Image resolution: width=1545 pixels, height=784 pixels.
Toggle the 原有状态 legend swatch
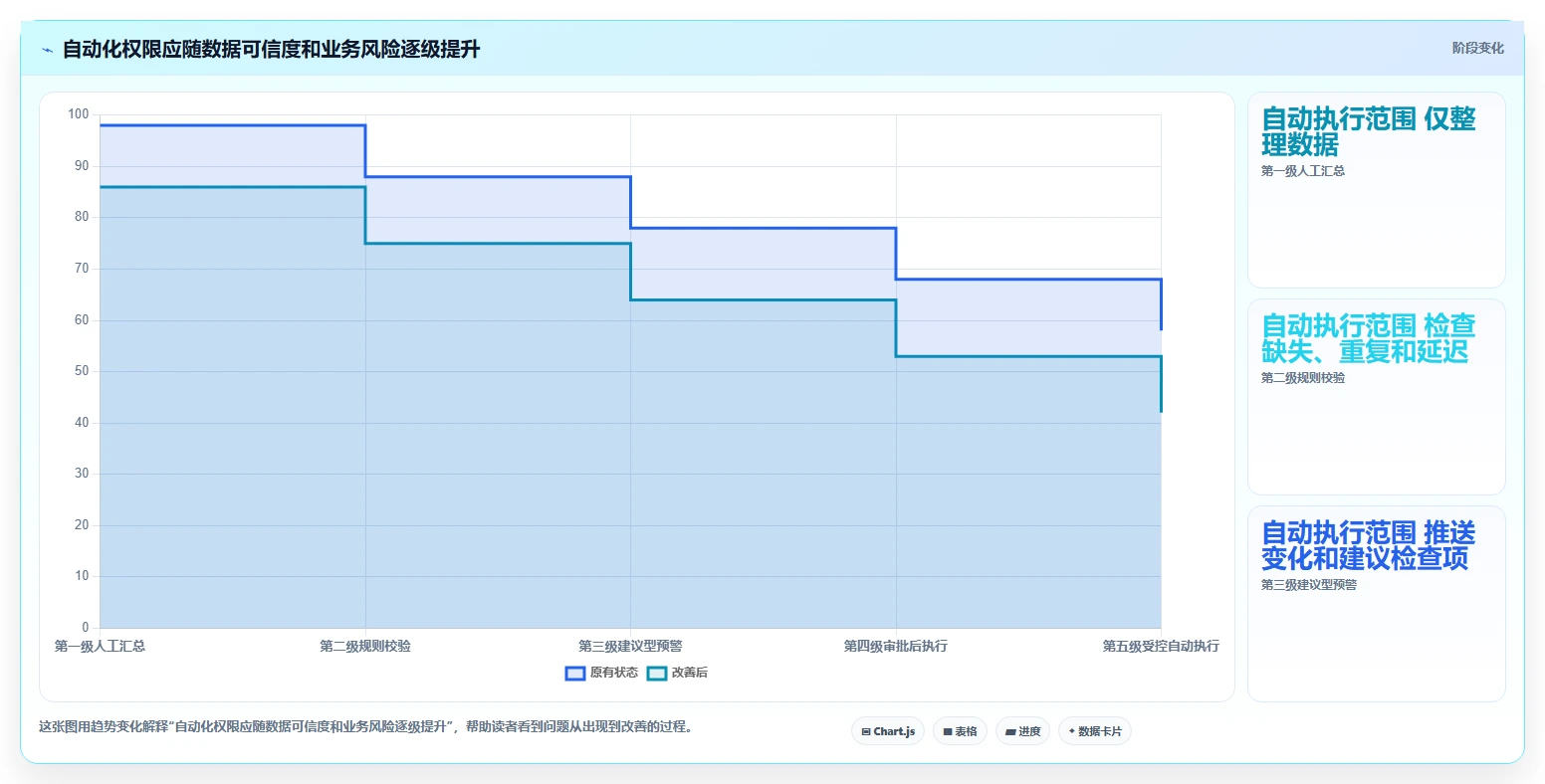pos(575,674)
